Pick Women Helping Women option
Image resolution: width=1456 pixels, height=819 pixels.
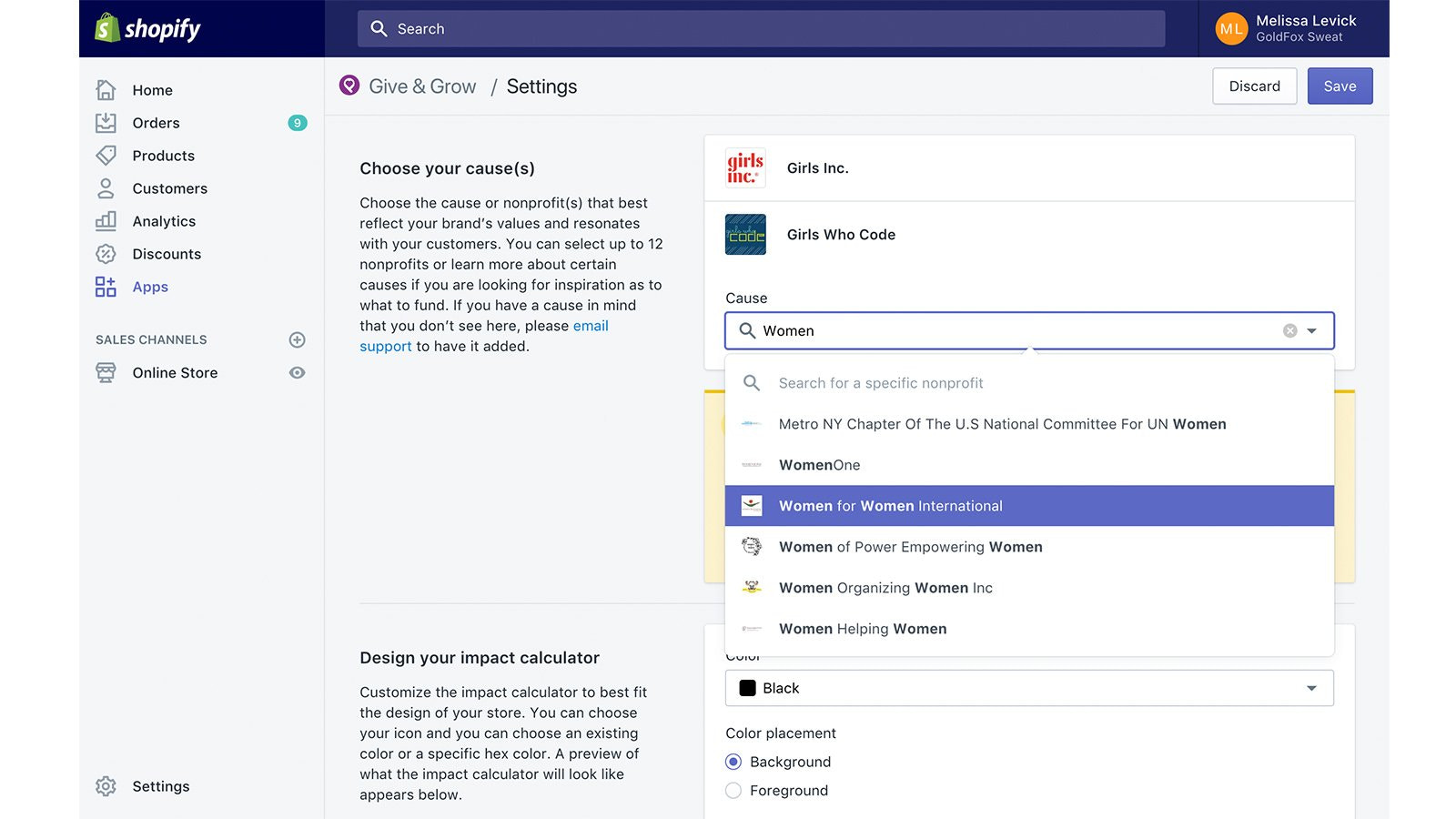(x=1029, y=629)
